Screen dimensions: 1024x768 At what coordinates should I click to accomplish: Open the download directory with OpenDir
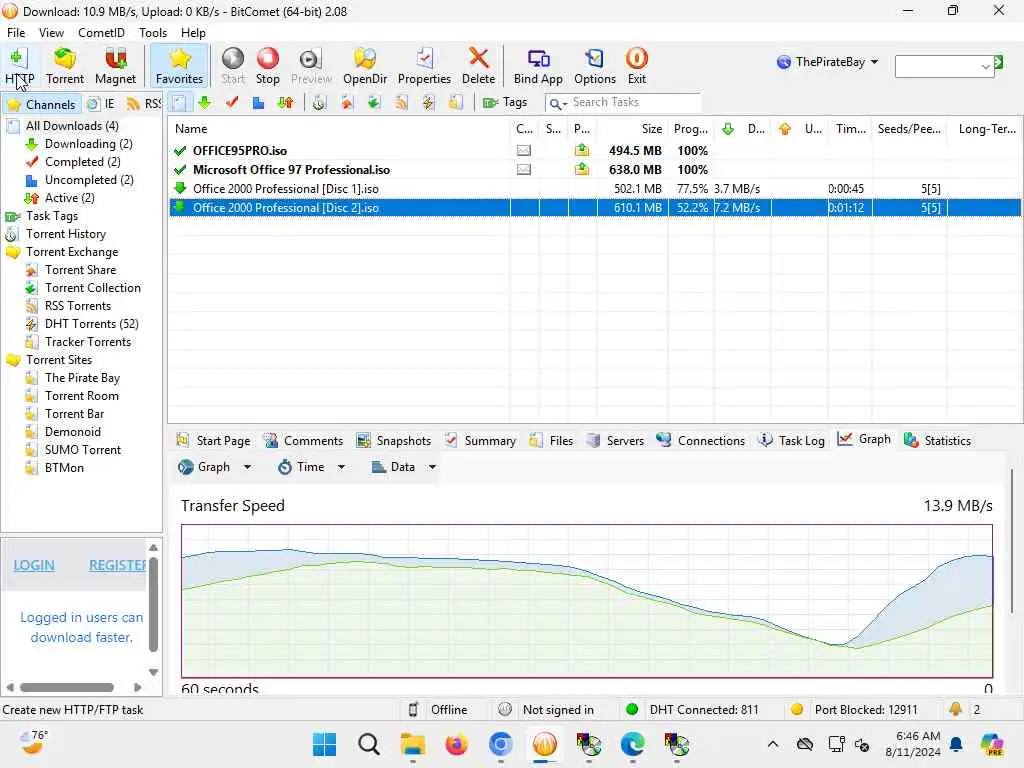364,66
